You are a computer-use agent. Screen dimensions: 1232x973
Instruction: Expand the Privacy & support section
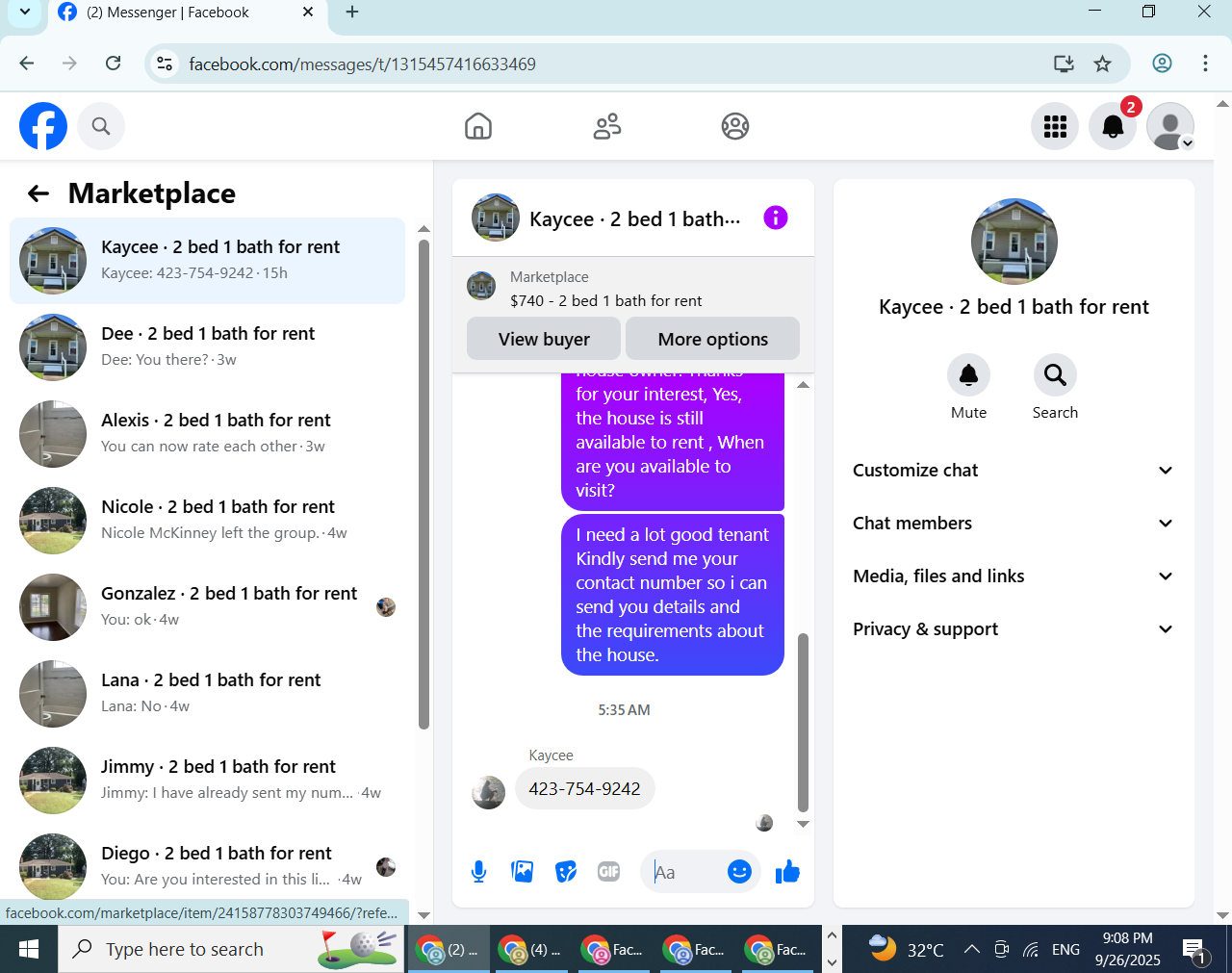coord(1014,629)
